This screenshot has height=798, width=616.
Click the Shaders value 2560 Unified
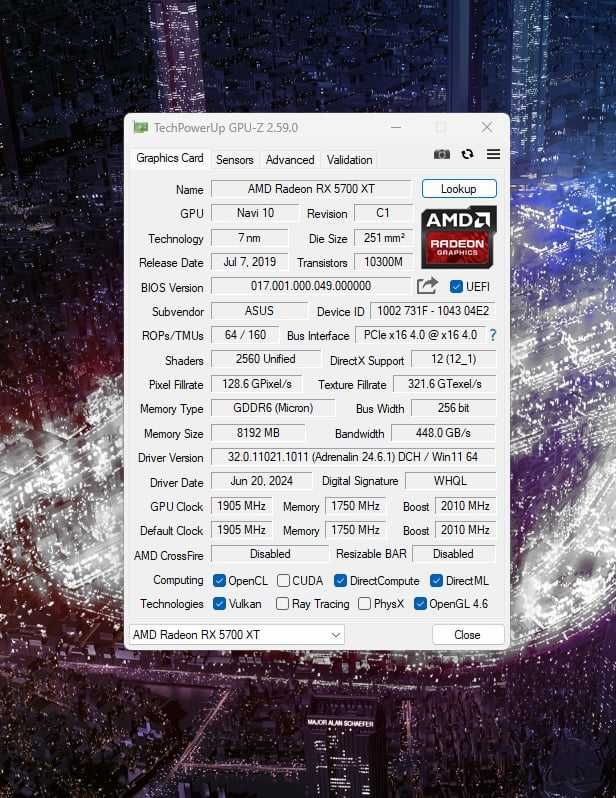[266, 359]
